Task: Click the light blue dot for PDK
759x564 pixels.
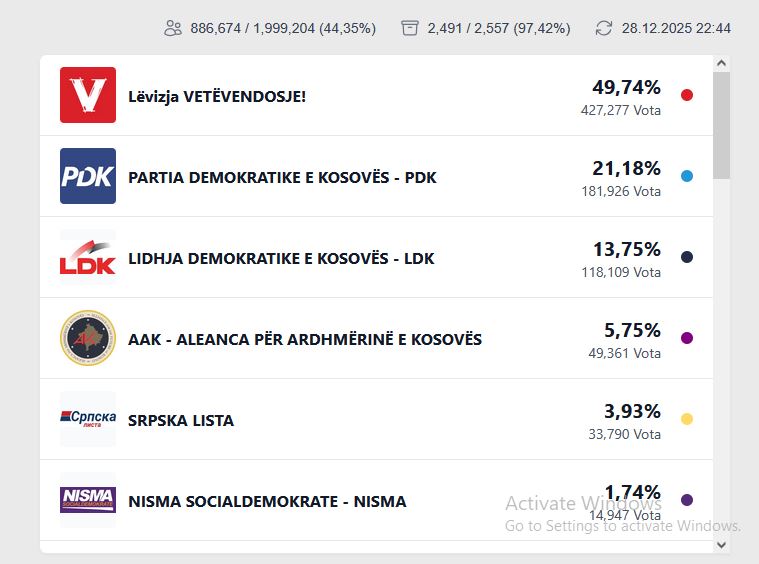Action: coord(687,176)
